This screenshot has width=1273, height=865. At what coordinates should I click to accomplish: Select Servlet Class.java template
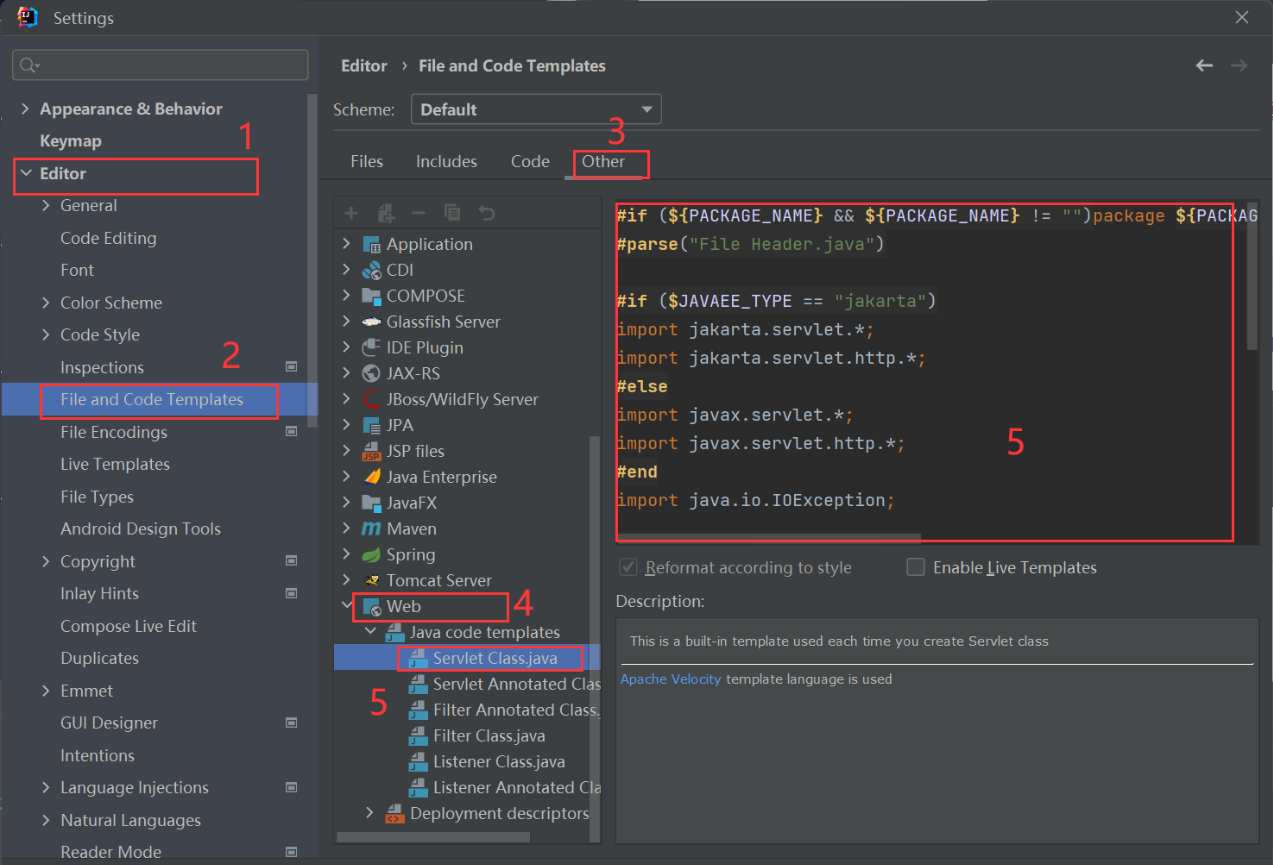(494, 658)
